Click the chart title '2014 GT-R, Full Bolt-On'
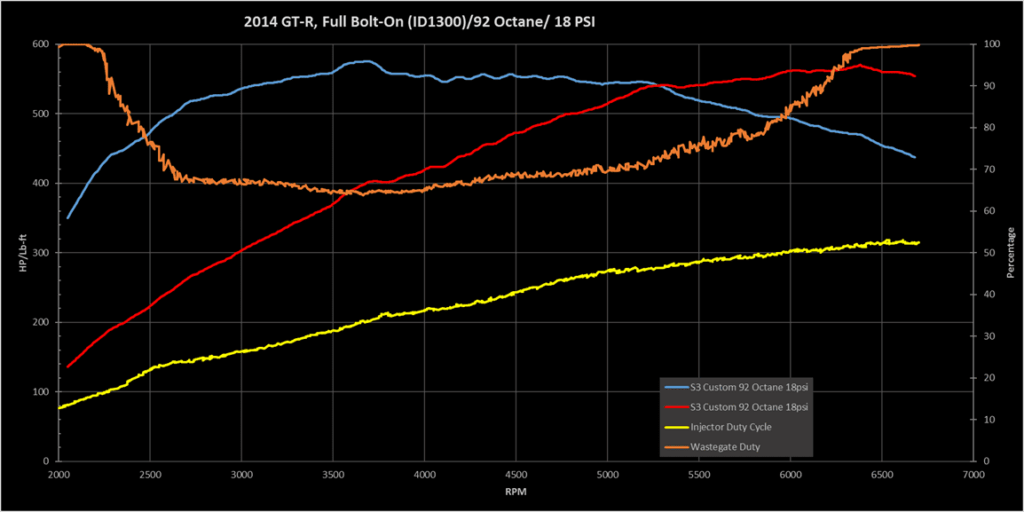The image size is (1024, 512). (417, 23)
